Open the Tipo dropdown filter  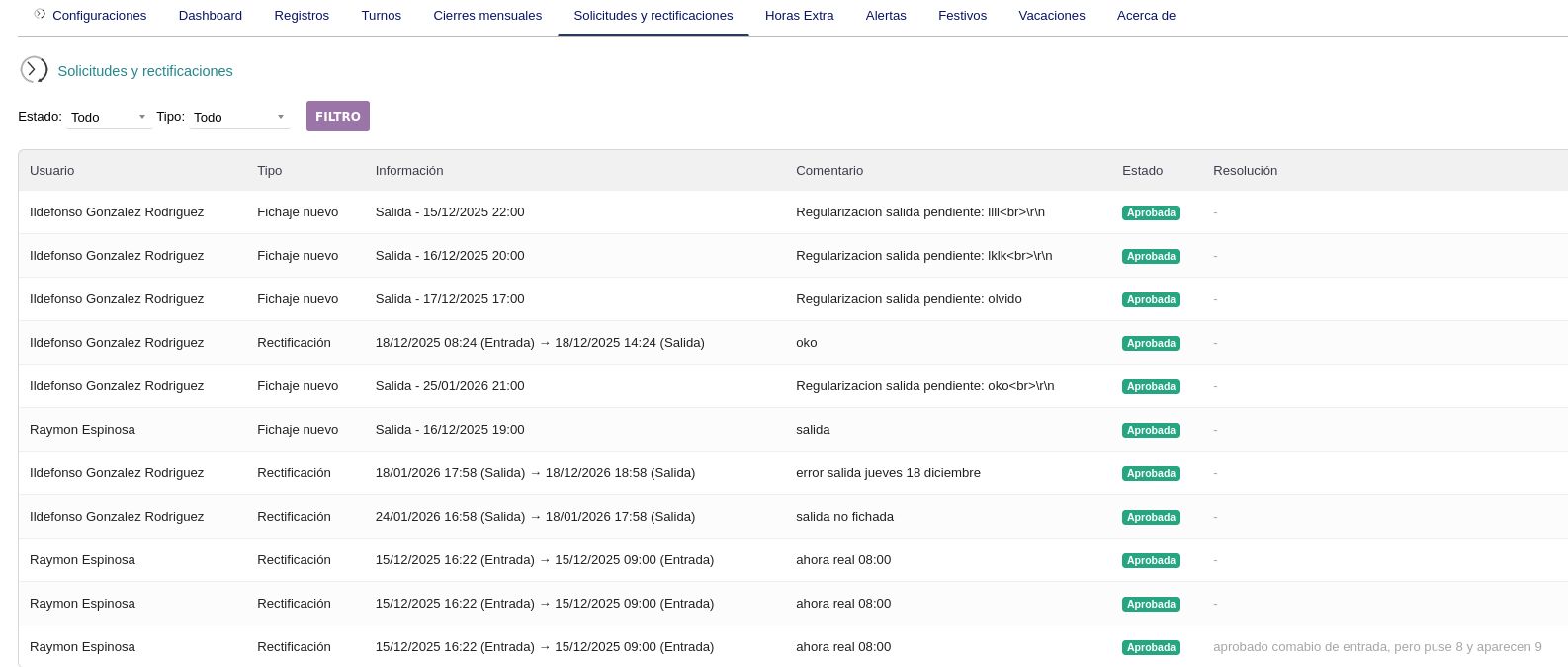coord(238,117)
